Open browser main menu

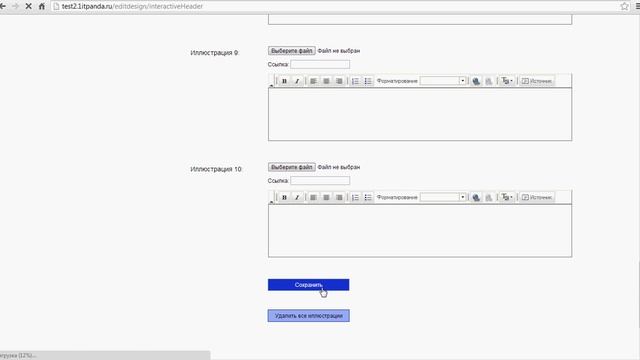[637, 6]
